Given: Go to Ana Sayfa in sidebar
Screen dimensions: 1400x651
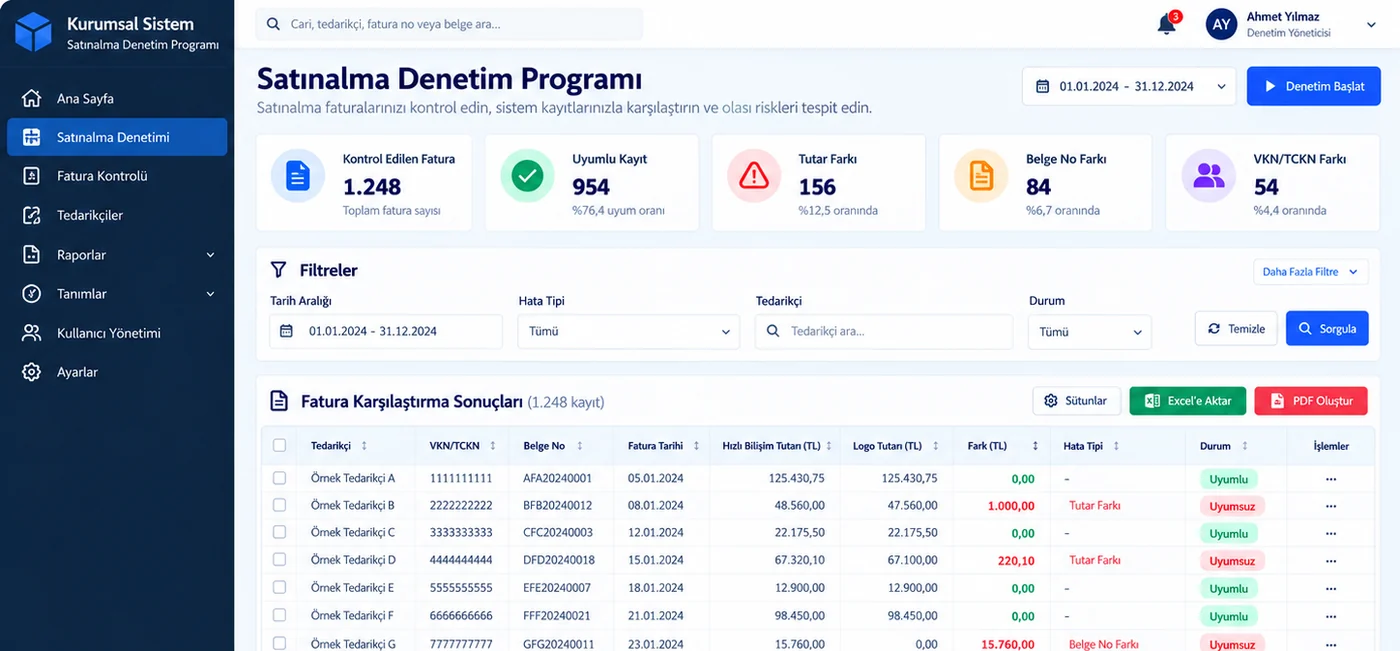Looking at the screenshot, I should 117,99.
